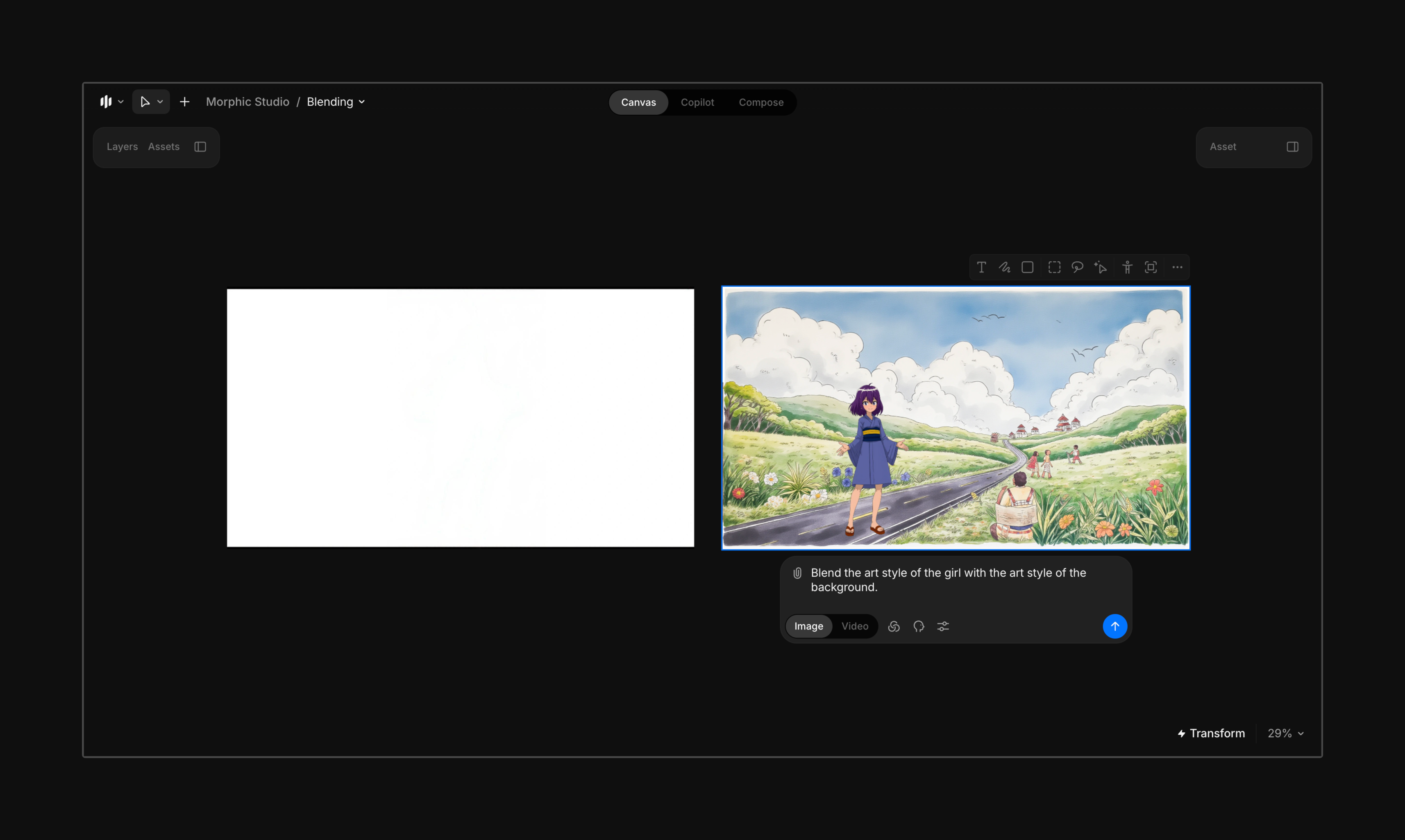Image resolution: width=1405 pixels, height=840 pixels.
Task: Select the Text tool
Action: tap(981, 267)
